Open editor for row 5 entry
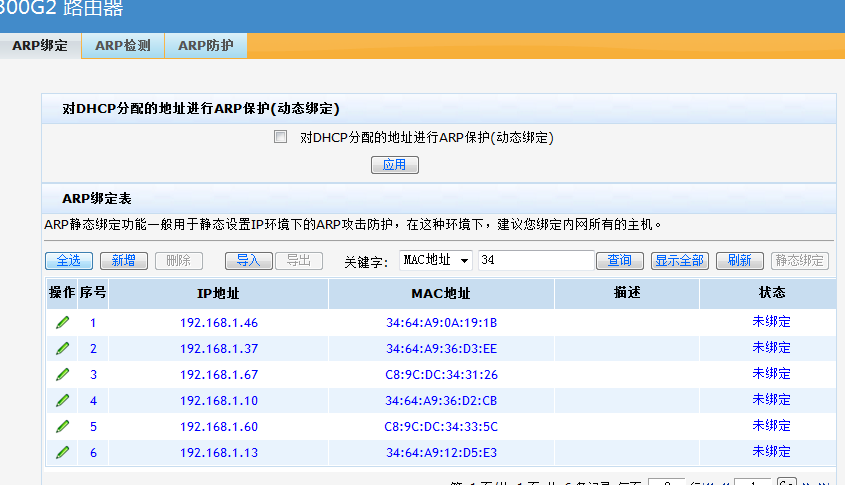The image size is (845, 485). [62, 426]
